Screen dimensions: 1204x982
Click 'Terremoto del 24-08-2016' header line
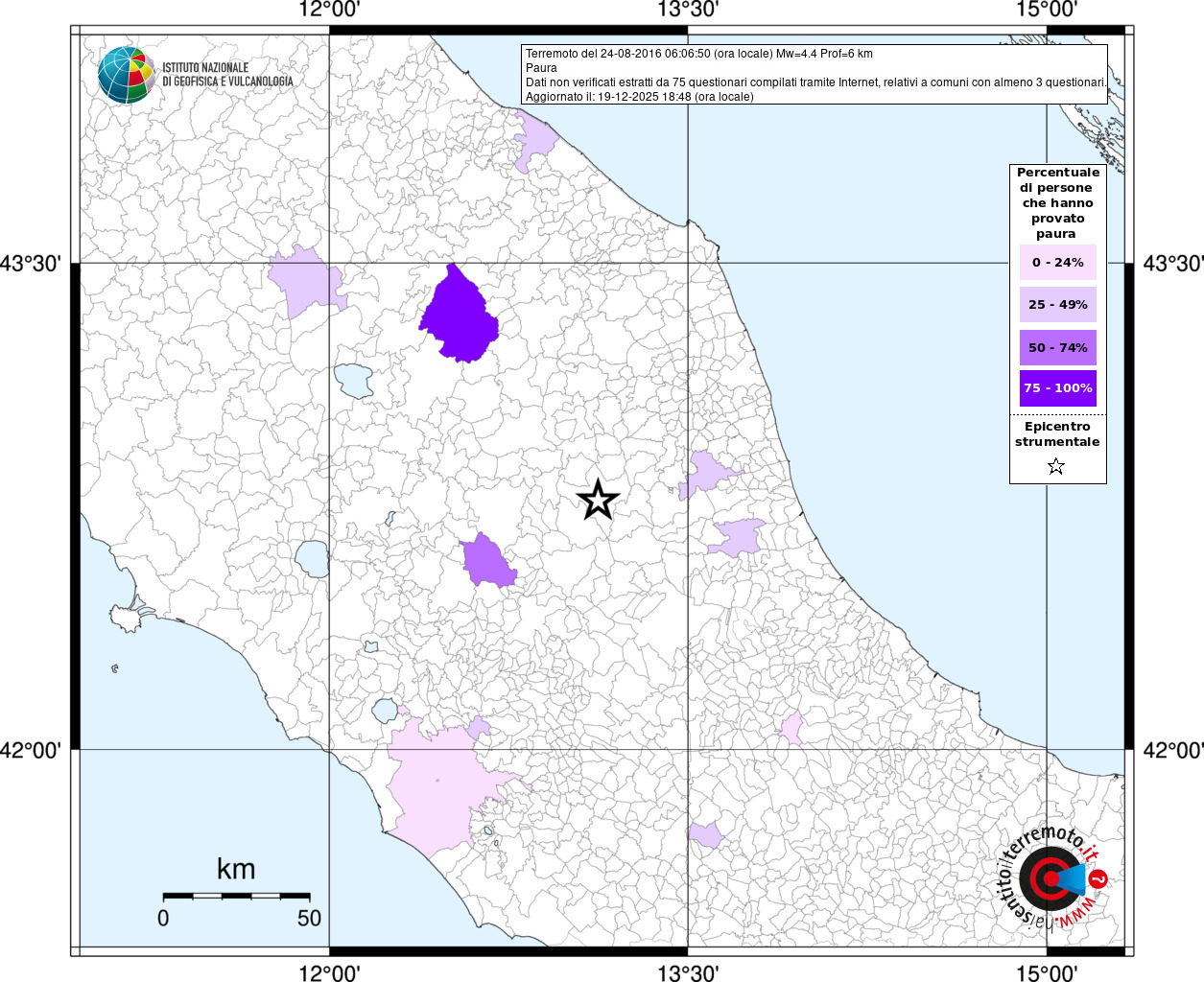click(x=699, y=54)
